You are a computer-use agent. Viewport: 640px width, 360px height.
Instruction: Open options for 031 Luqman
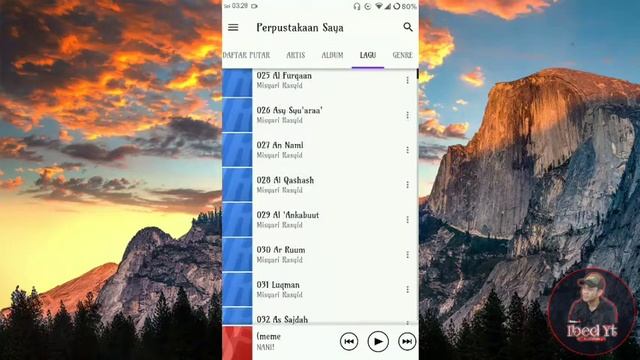point(407,289)
